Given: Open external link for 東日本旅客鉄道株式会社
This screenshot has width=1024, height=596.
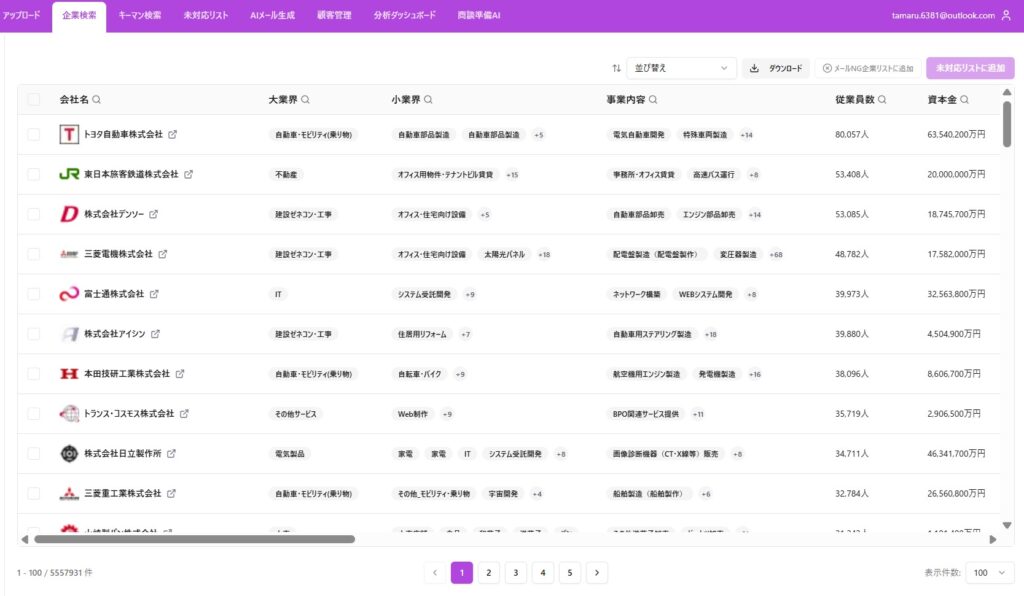Looking at the screenshot, I should pyautogui.click(x=188, y=174).
